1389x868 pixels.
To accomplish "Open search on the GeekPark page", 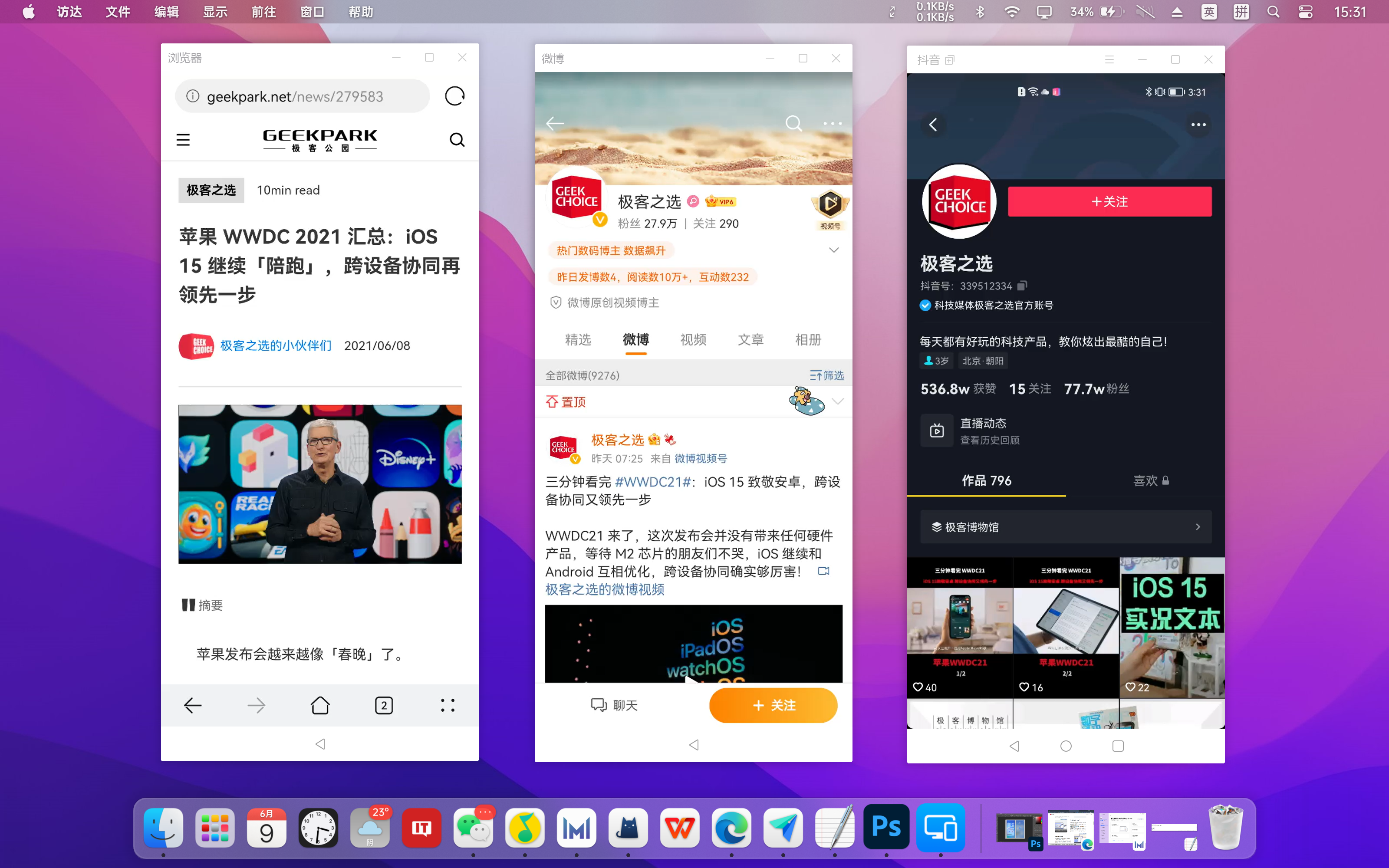I will (457, 139).
